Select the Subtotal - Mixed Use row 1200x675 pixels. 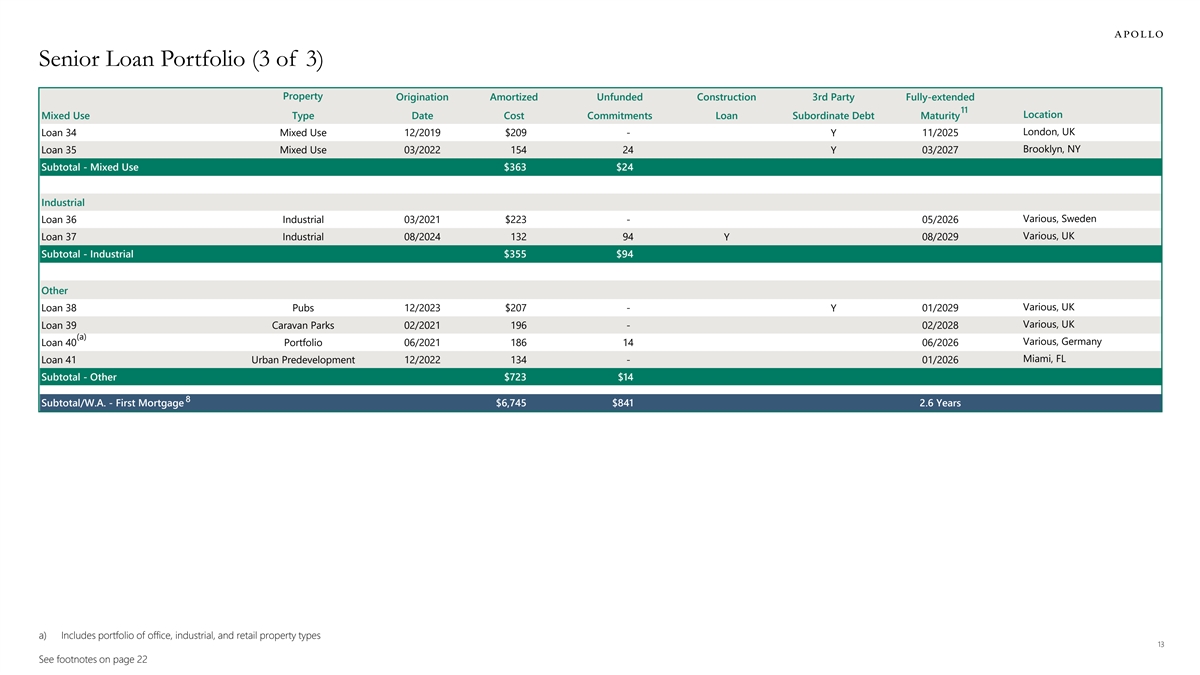(90, 167)
